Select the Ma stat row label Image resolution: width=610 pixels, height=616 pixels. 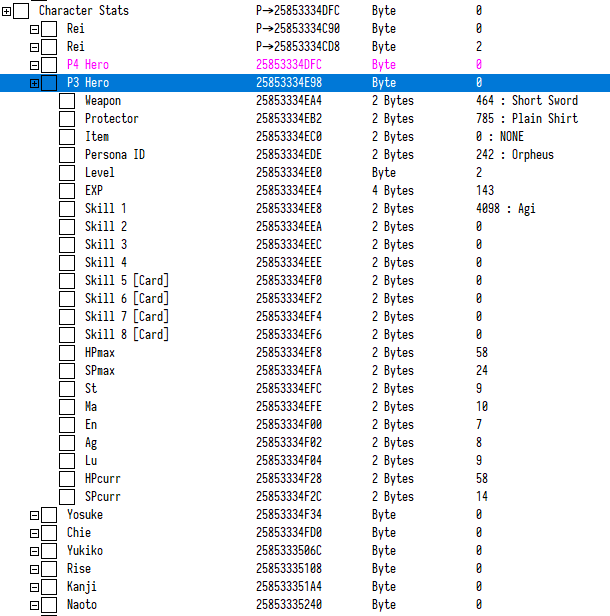pos(91,407)
